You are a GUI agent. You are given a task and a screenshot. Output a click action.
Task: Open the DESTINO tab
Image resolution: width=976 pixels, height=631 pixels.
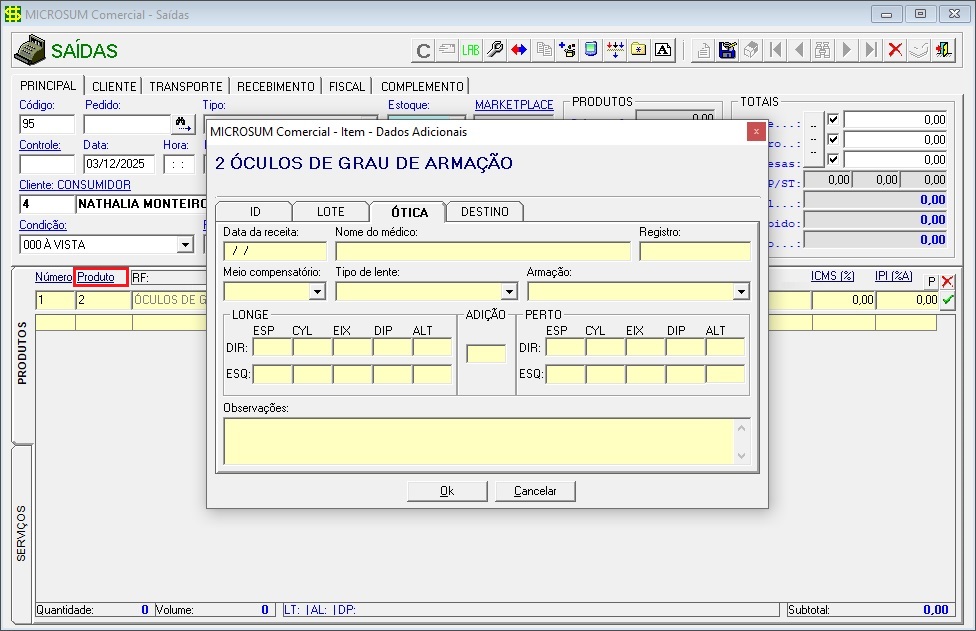485,212
